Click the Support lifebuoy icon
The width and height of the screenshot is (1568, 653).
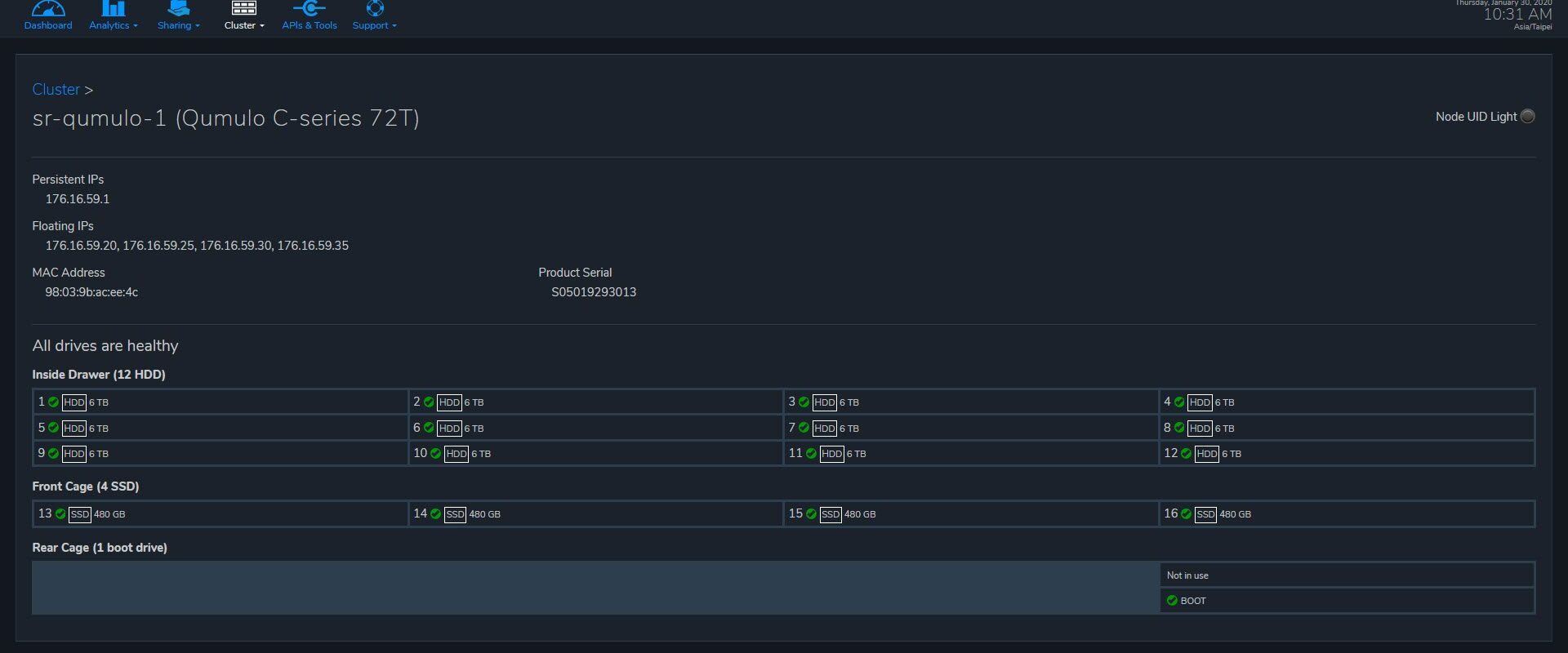coord(375,8)
